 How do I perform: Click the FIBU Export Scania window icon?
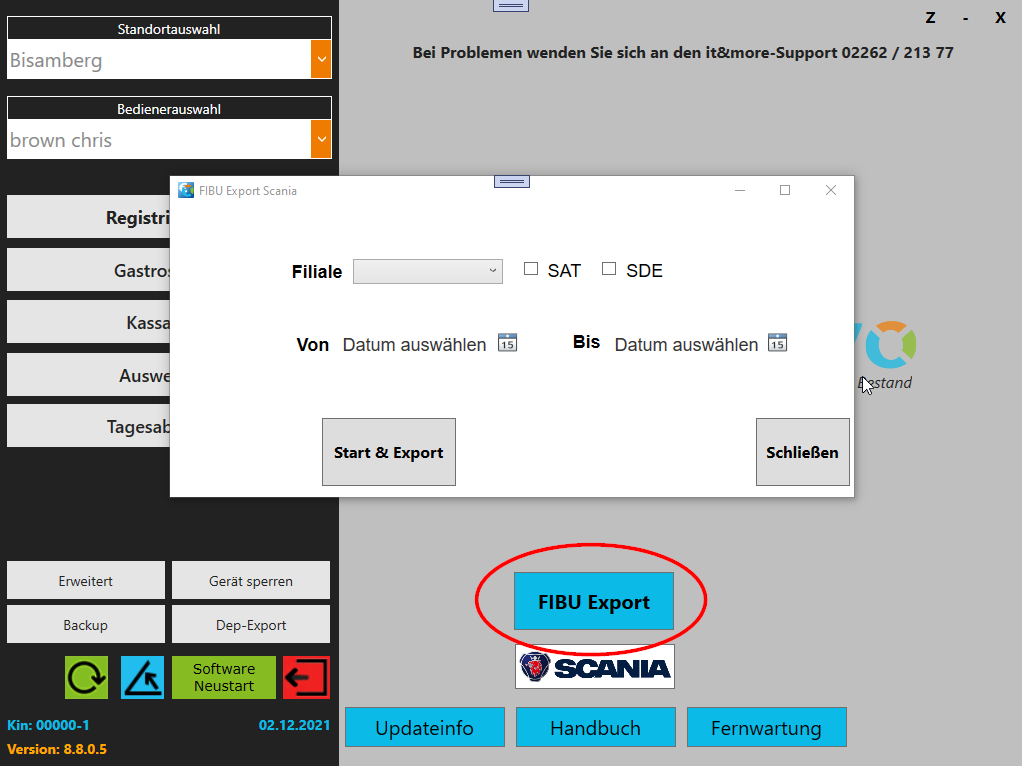point(186,190)
